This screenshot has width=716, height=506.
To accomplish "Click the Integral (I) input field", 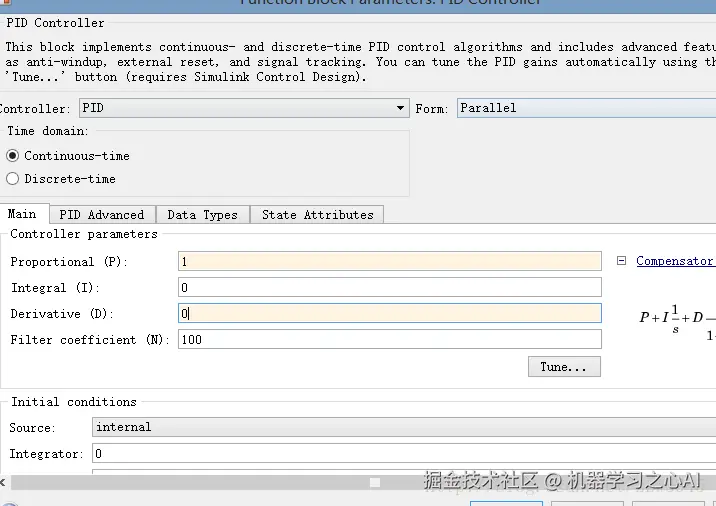I will (390, 287).
